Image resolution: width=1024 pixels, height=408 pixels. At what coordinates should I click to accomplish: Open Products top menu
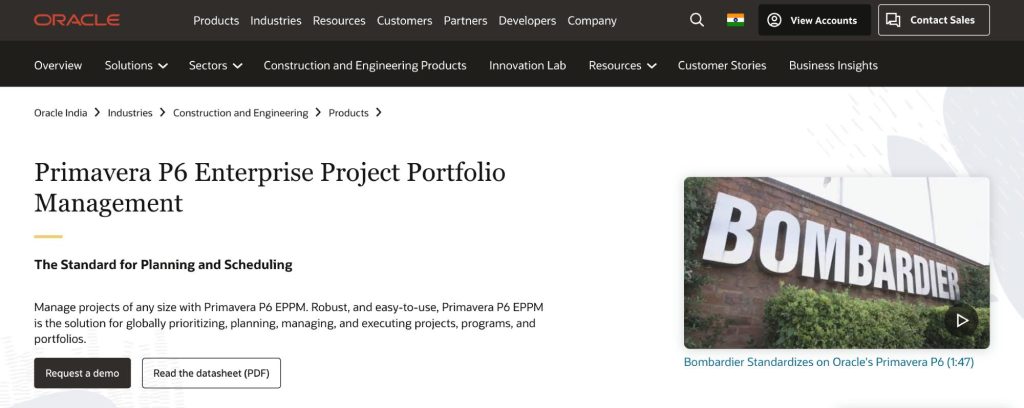pyautogui.click(x=216, y=20)
